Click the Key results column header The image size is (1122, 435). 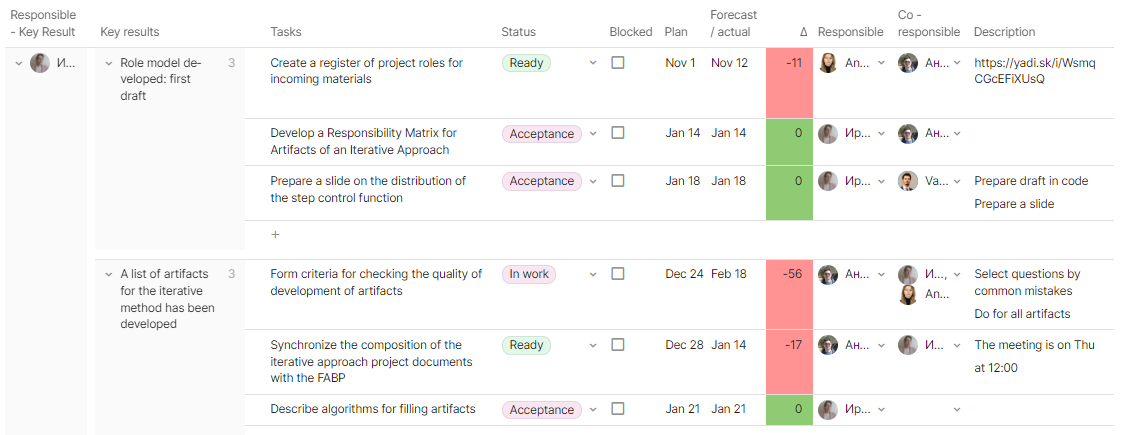(x=130, y=31)
